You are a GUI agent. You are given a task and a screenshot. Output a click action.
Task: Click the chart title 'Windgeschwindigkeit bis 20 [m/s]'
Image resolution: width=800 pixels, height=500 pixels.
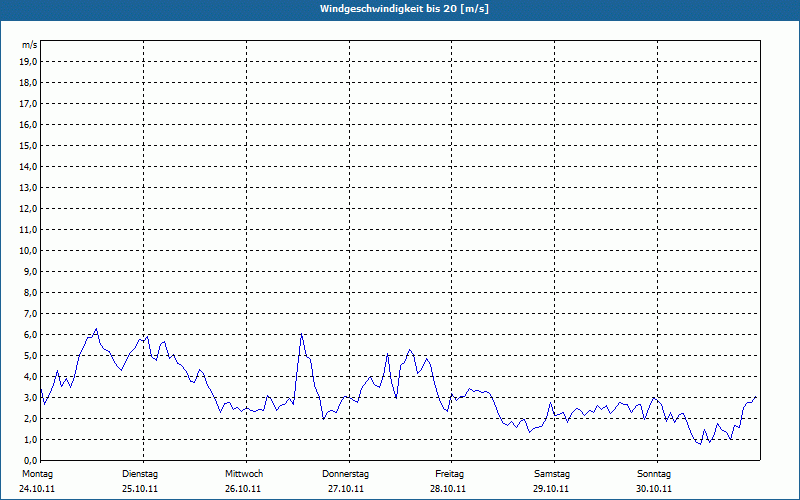[404, 9]
